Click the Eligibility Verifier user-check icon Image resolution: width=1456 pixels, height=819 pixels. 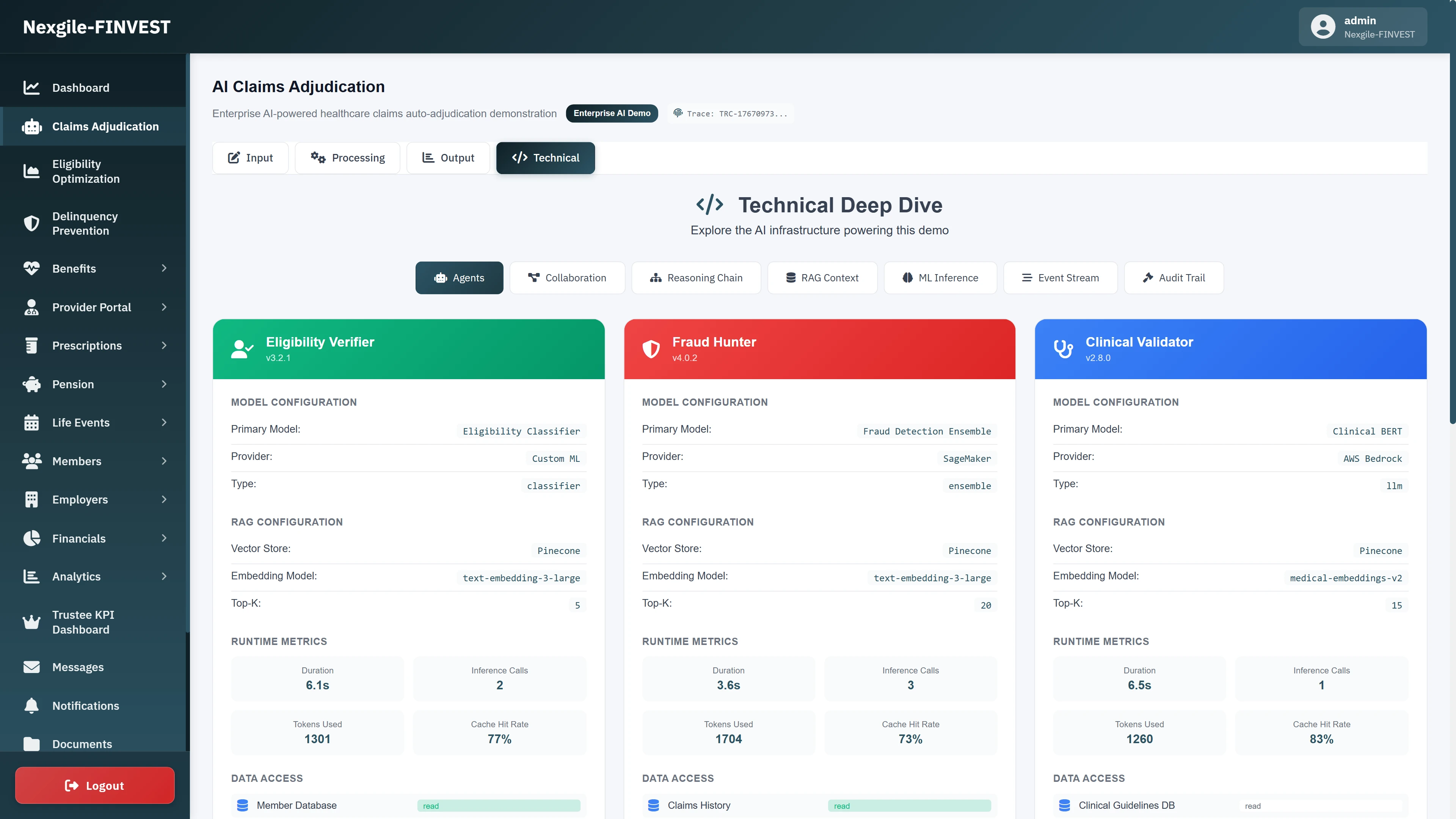tap(242, 349)
